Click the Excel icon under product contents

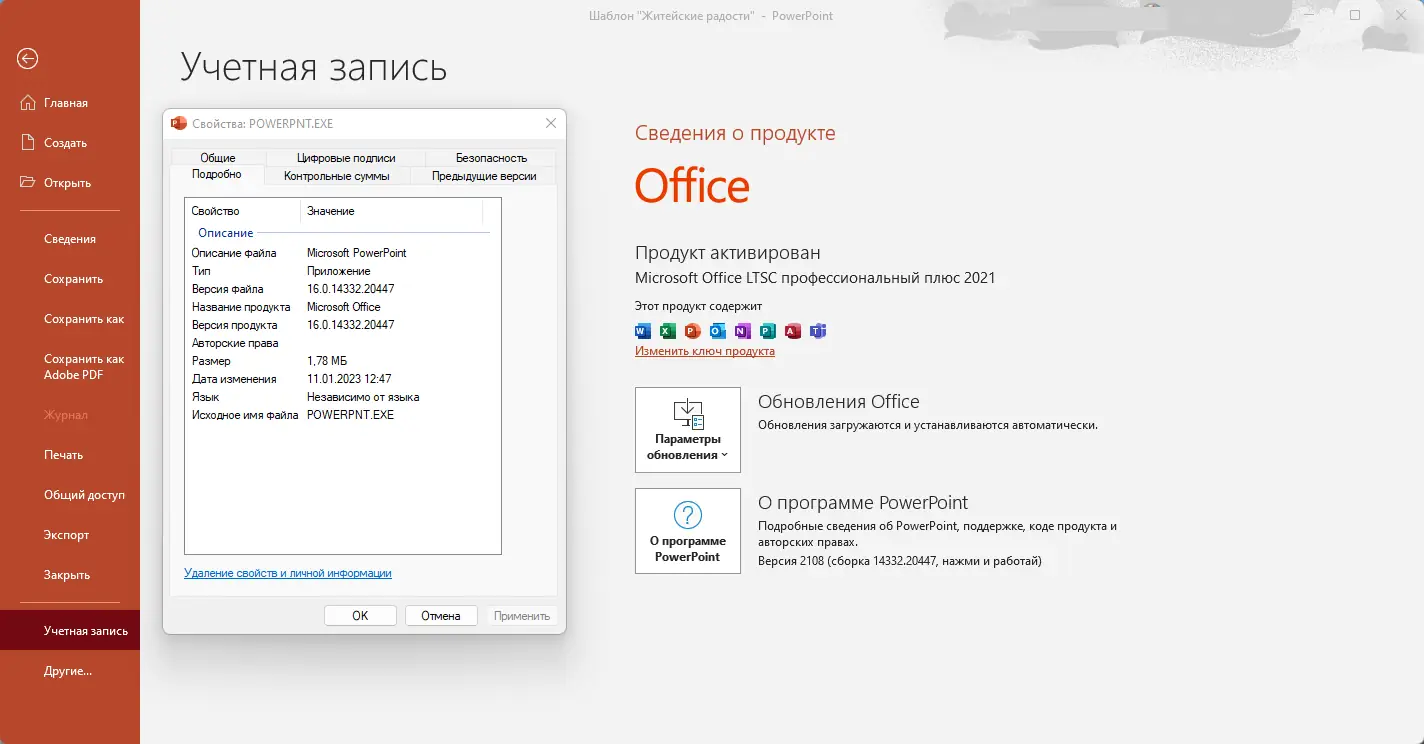tap(667, 331)
